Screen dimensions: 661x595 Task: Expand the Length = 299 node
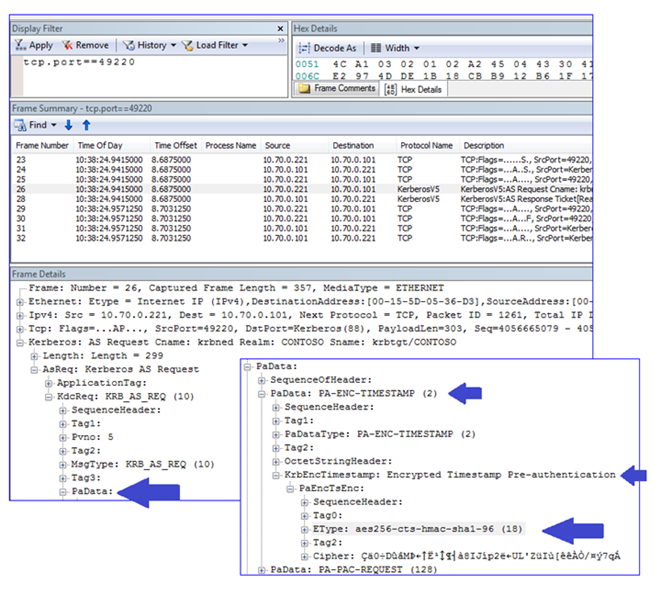(34, 356)
